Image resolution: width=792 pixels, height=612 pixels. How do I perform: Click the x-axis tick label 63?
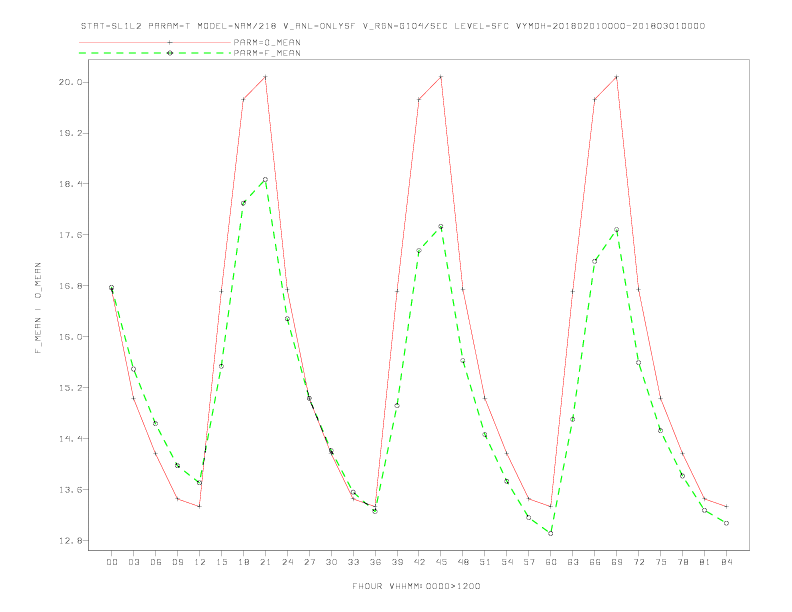573,562
